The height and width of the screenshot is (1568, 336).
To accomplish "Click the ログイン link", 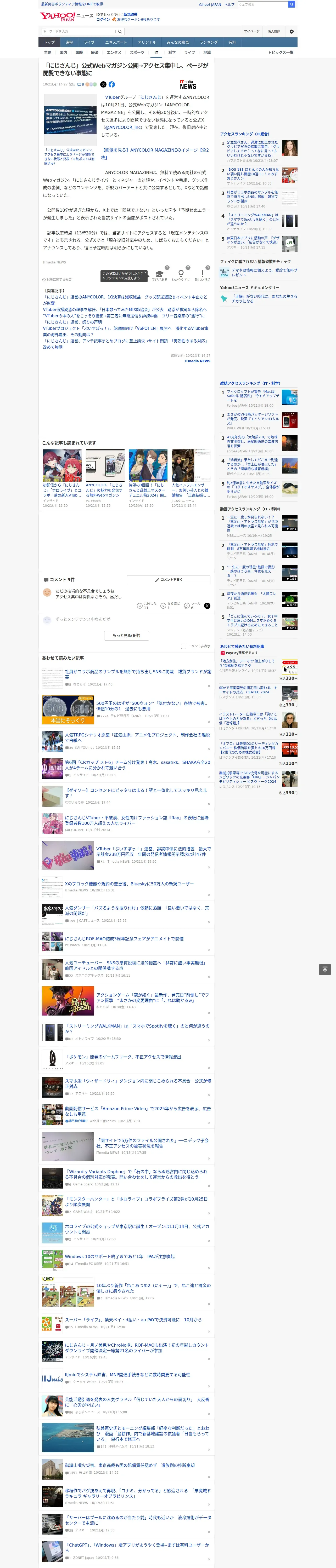I will [103, 20].
